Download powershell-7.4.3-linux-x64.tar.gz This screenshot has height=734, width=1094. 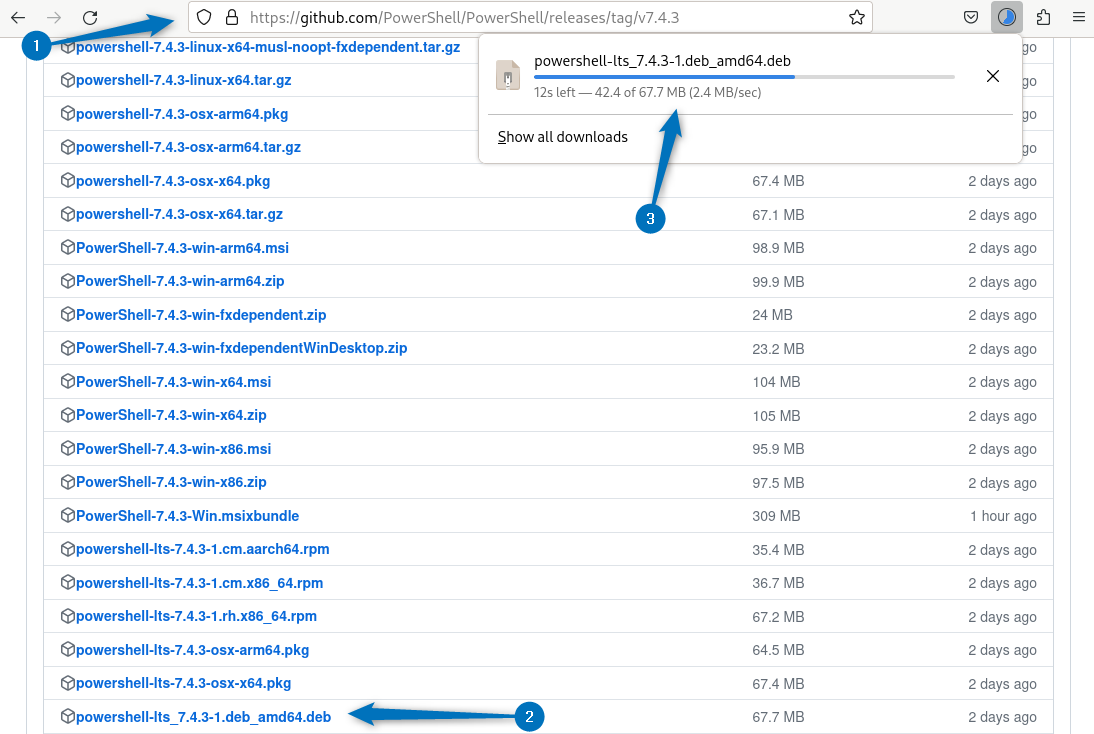[x=183, y=80]
